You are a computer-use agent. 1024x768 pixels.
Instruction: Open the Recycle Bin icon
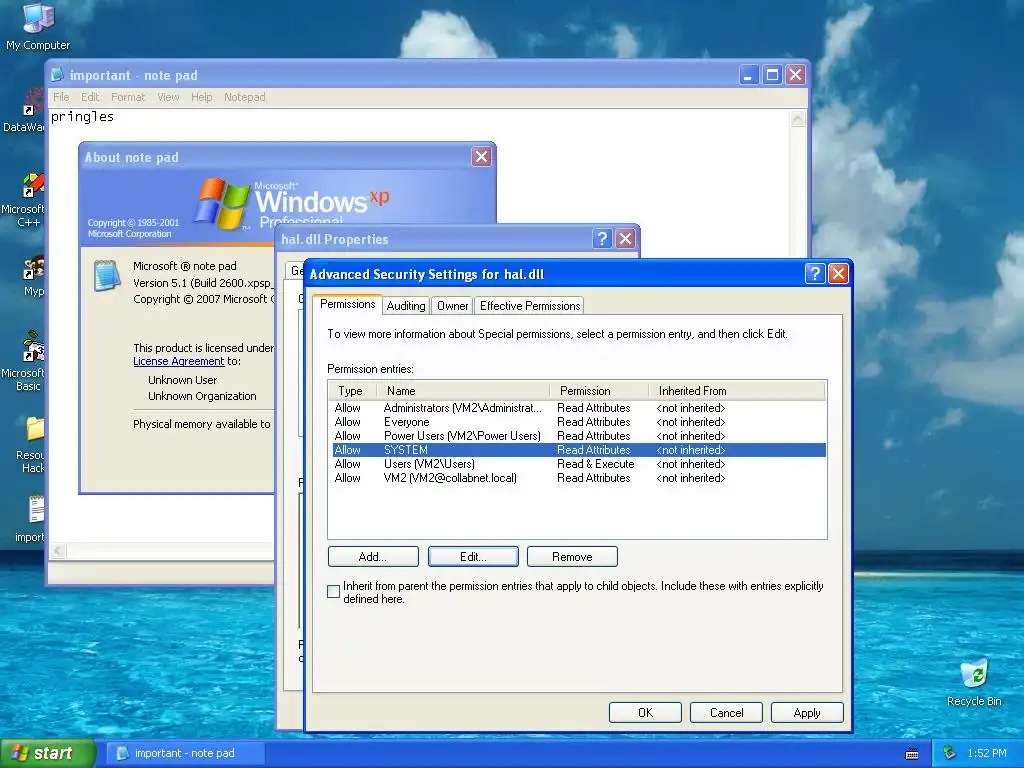(x=974, y=682)
